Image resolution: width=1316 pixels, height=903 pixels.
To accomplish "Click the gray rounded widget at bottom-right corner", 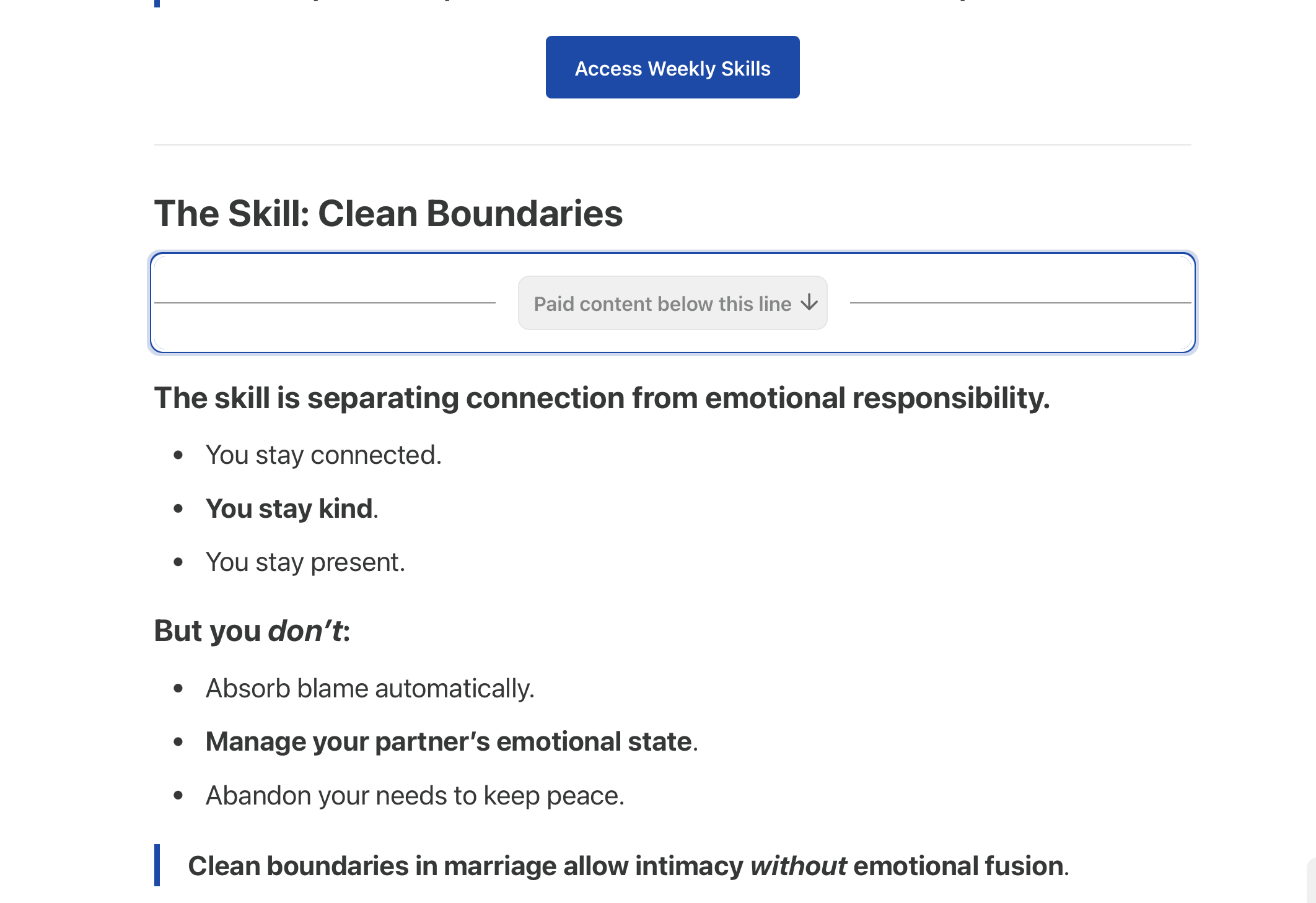I will click(x=1311, y=880).
